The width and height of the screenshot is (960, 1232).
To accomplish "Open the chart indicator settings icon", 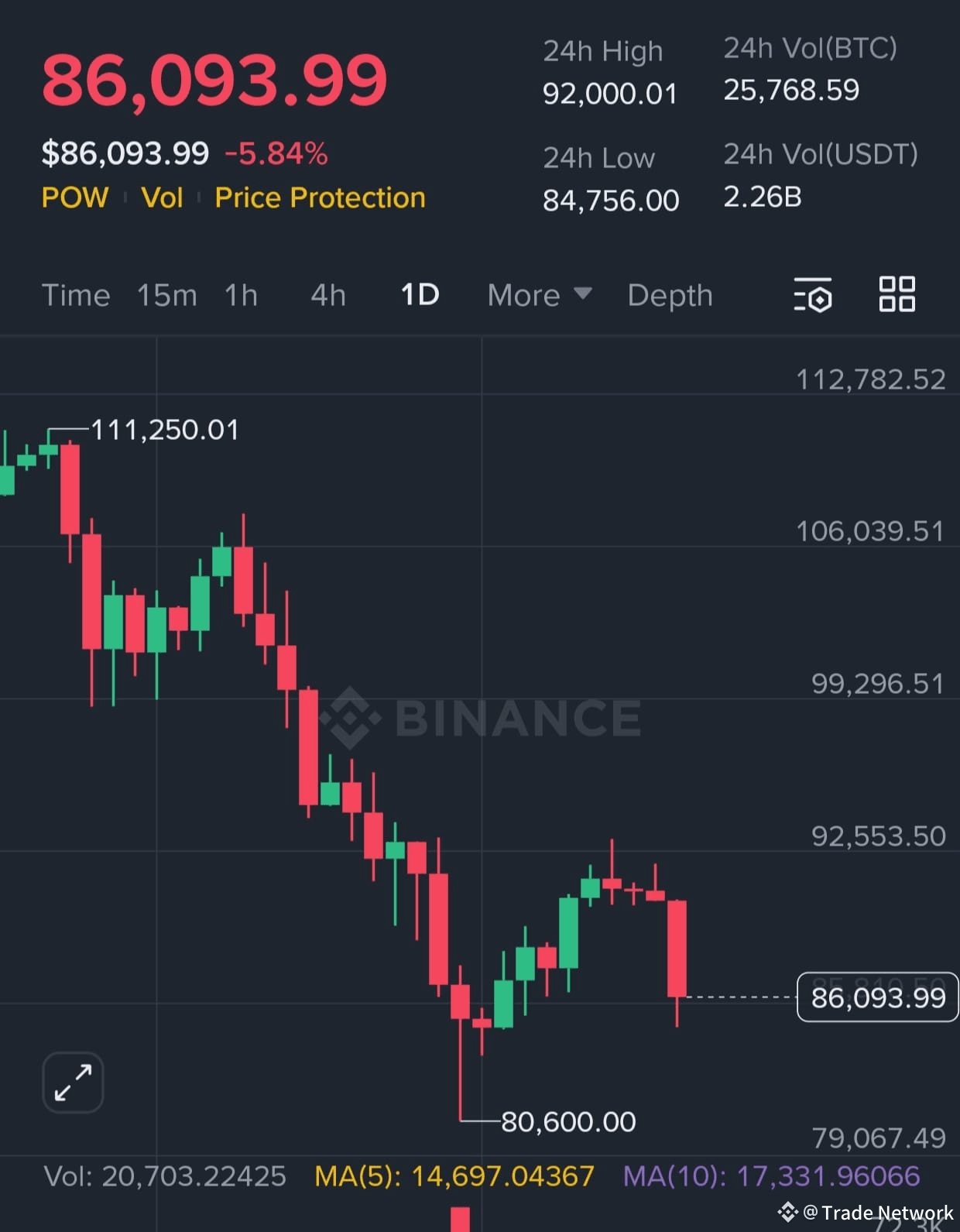I will coord(813,295).
